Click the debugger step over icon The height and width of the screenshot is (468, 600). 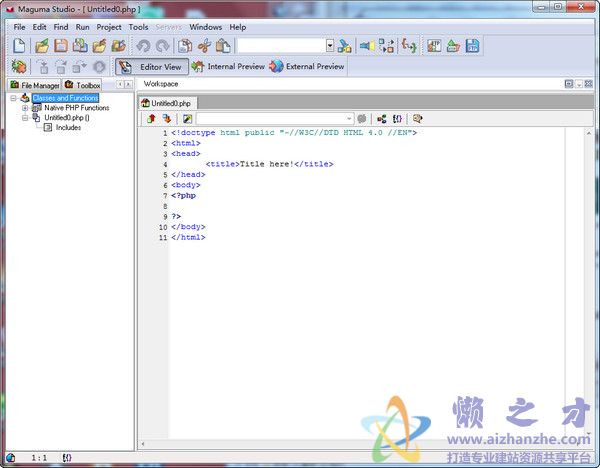pyautogui.click(x=61, y=67)
